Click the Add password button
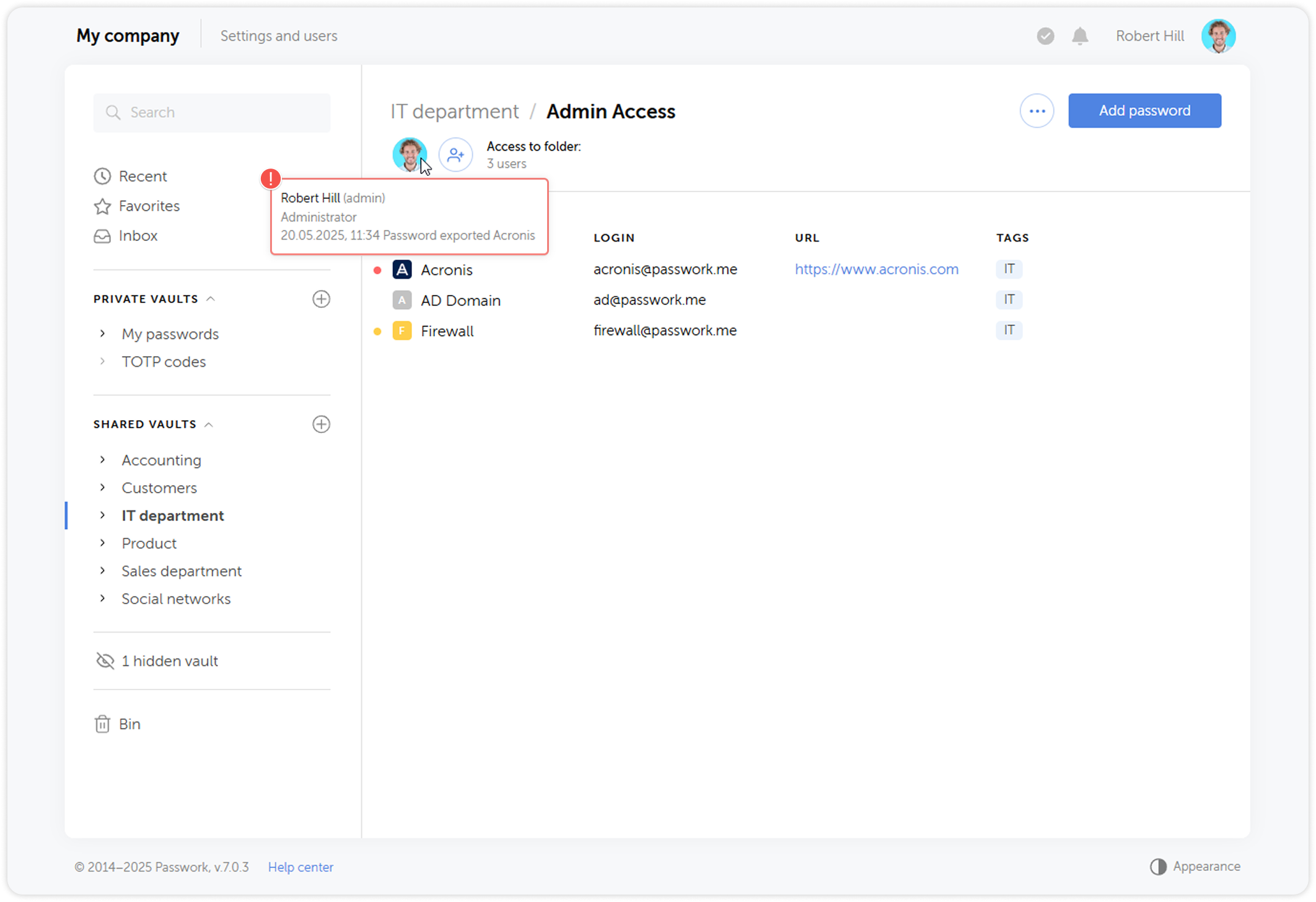Screen dimensions: 1316x902 point(1144,110)
